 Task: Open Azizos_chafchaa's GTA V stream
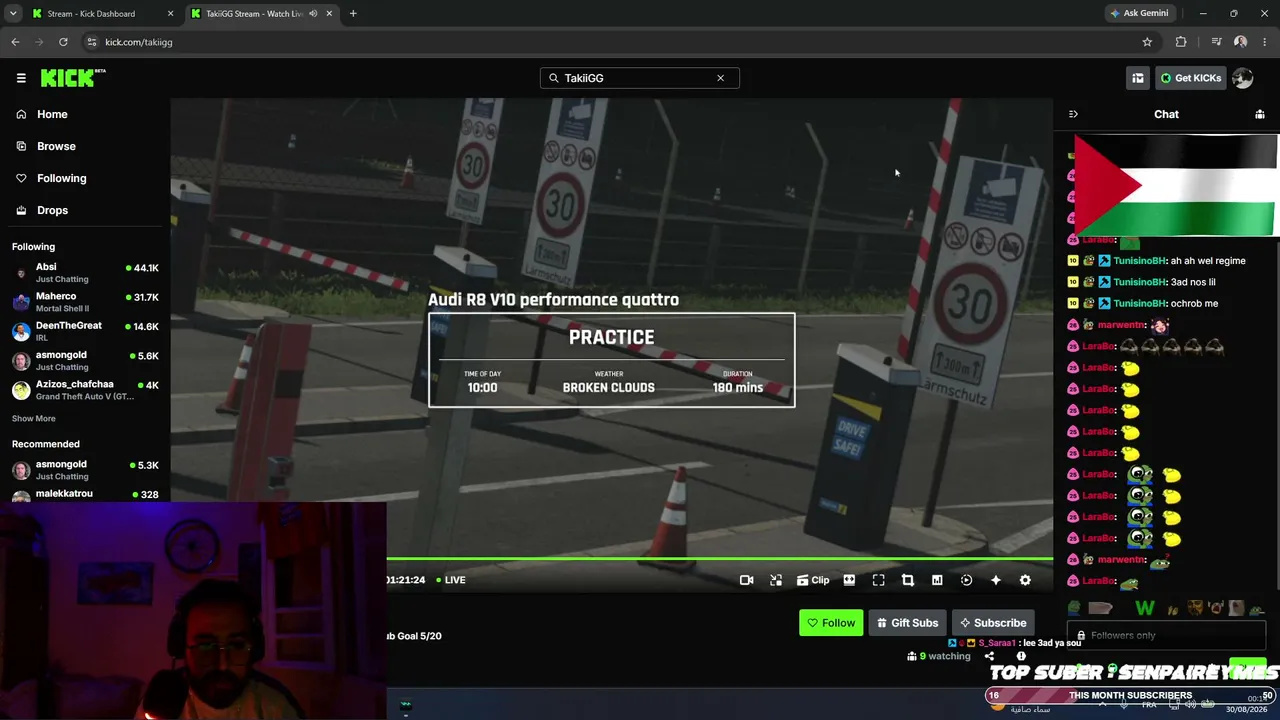pyautogui.click(x=85, y=389)
